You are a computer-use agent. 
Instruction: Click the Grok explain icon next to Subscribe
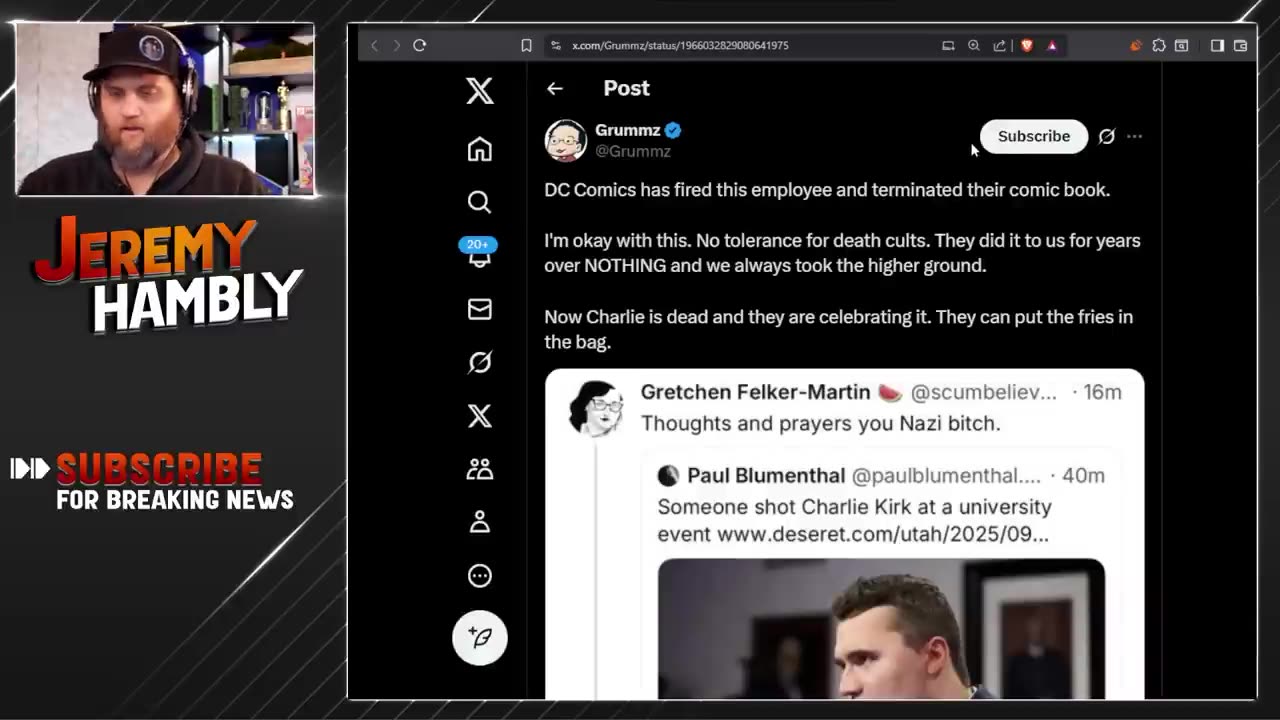pos(1106,136)
